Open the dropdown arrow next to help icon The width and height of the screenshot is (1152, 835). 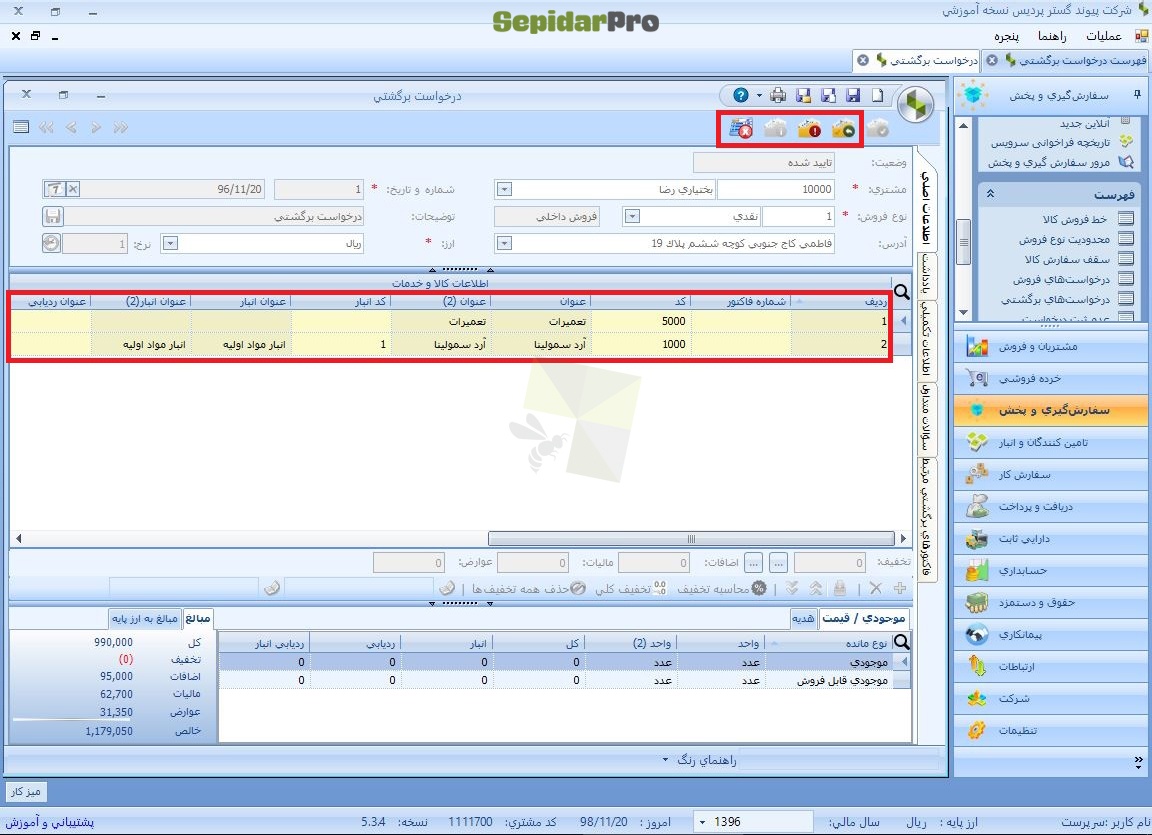pos(760,95)
